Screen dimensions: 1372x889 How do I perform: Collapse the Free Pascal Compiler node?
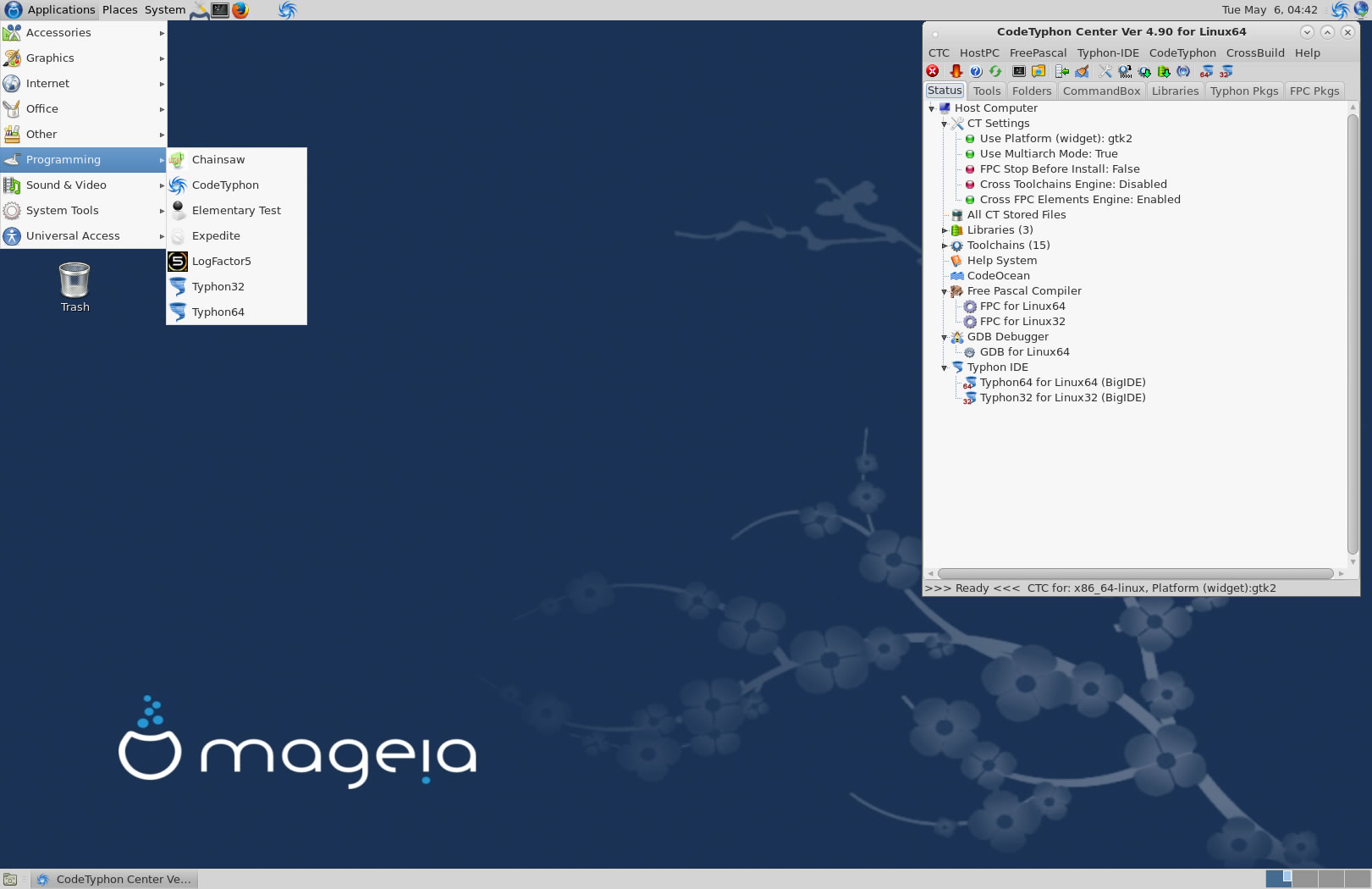click(x=945, y=291)
